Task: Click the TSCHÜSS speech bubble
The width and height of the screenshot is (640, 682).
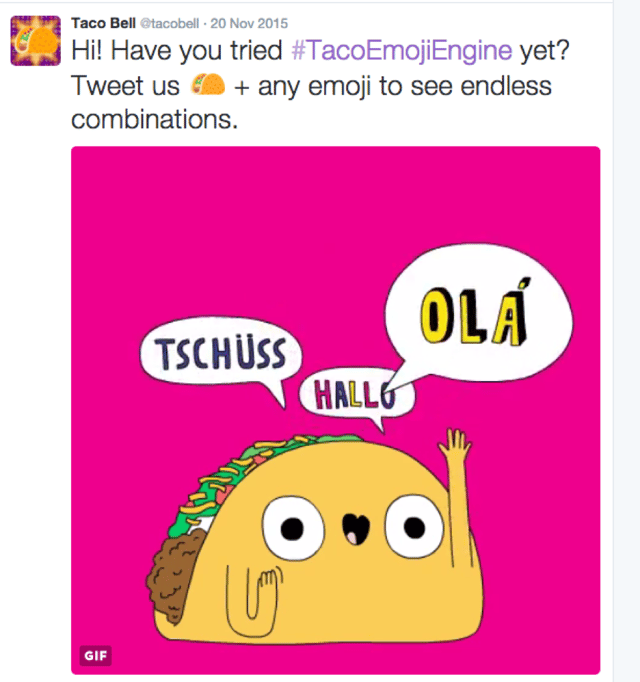Action: (x=221, y=351)
